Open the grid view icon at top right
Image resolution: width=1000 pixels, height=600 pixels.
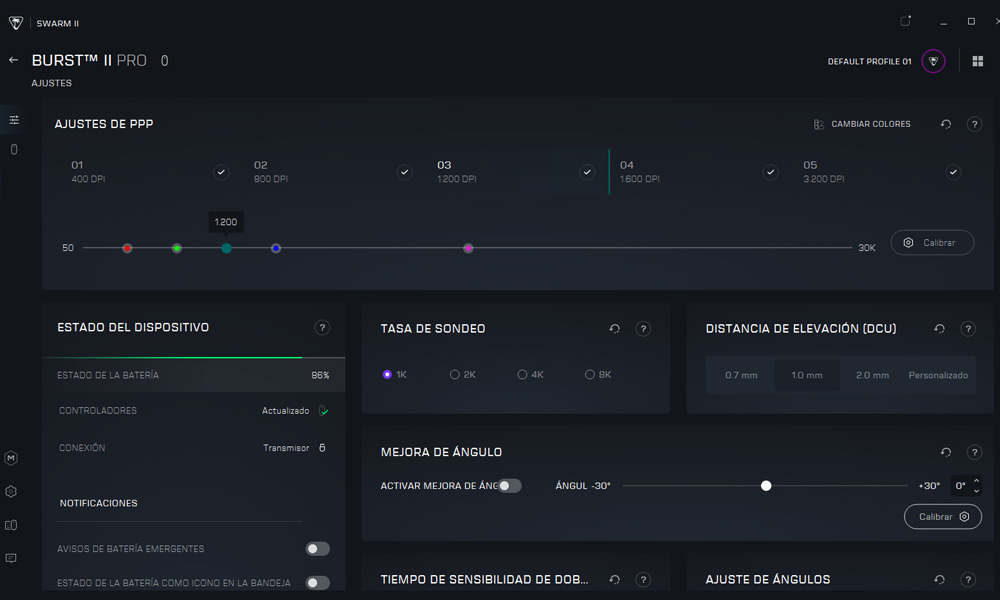[x=977, y=61]
